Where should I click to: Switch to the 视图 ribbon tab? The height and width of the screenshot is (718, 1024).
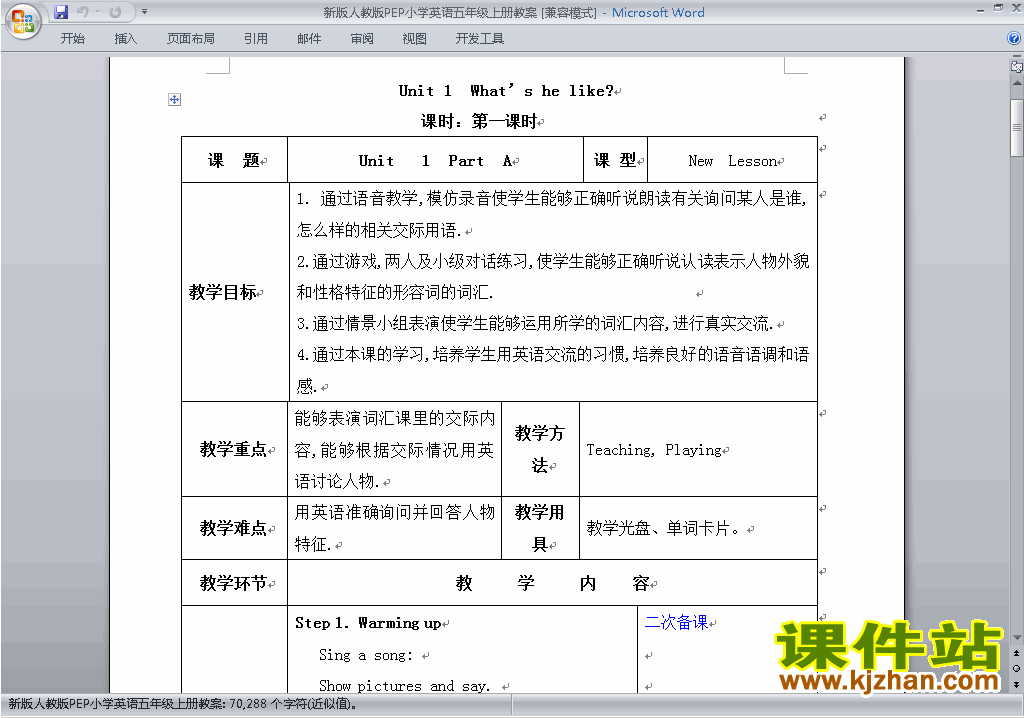point(415,39)
